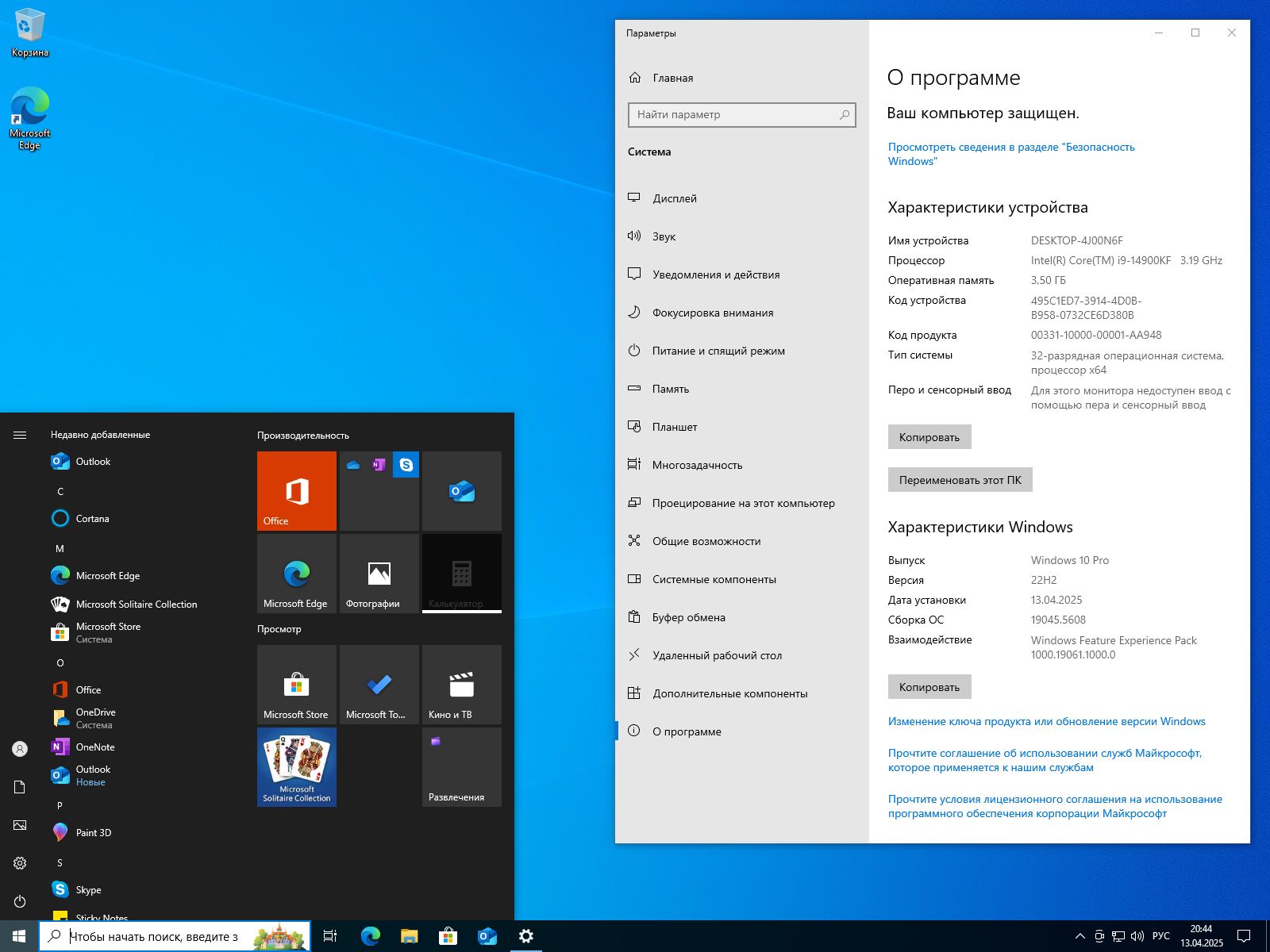Open Буфер обмена settings
The height and width of the screenshot is (952, 1270).
click(x=742, y=617)
